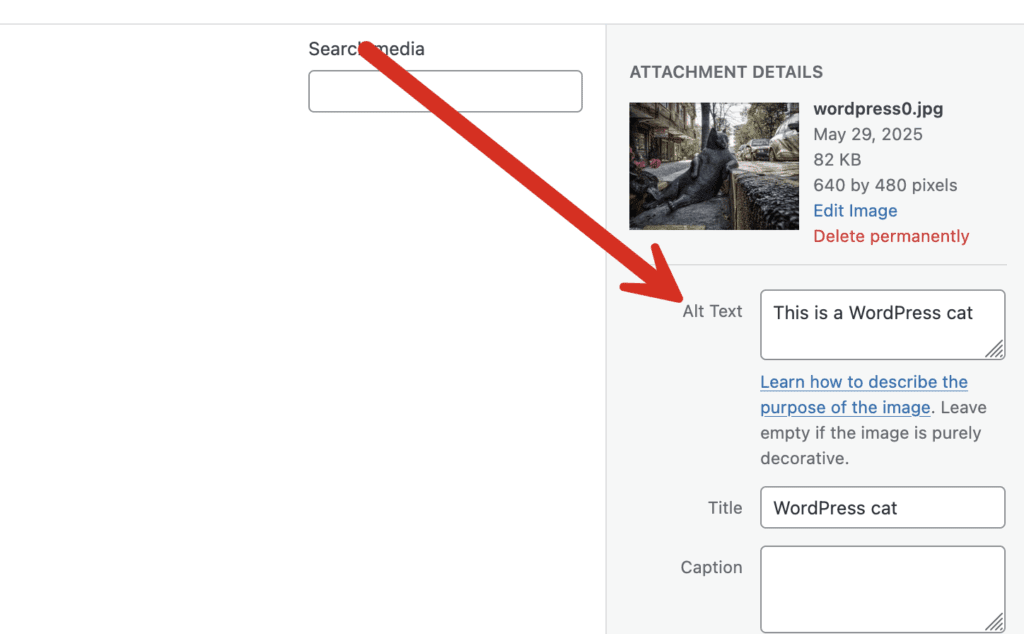1024x634 pixels.
Task: Open the Learn how to describe link
Action: tap(863, 383)
